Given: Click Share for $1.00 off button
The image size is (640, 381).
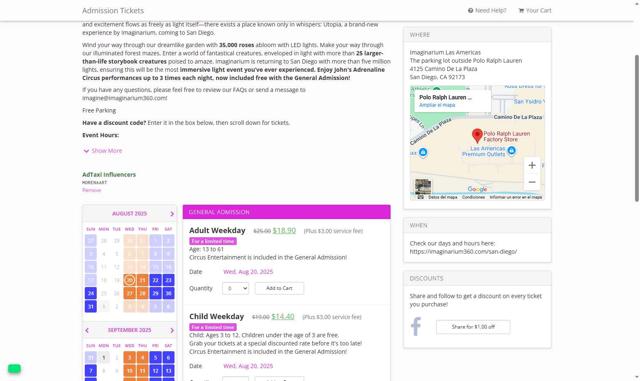Looking at the screenshot, I should [x=473, y=327].
